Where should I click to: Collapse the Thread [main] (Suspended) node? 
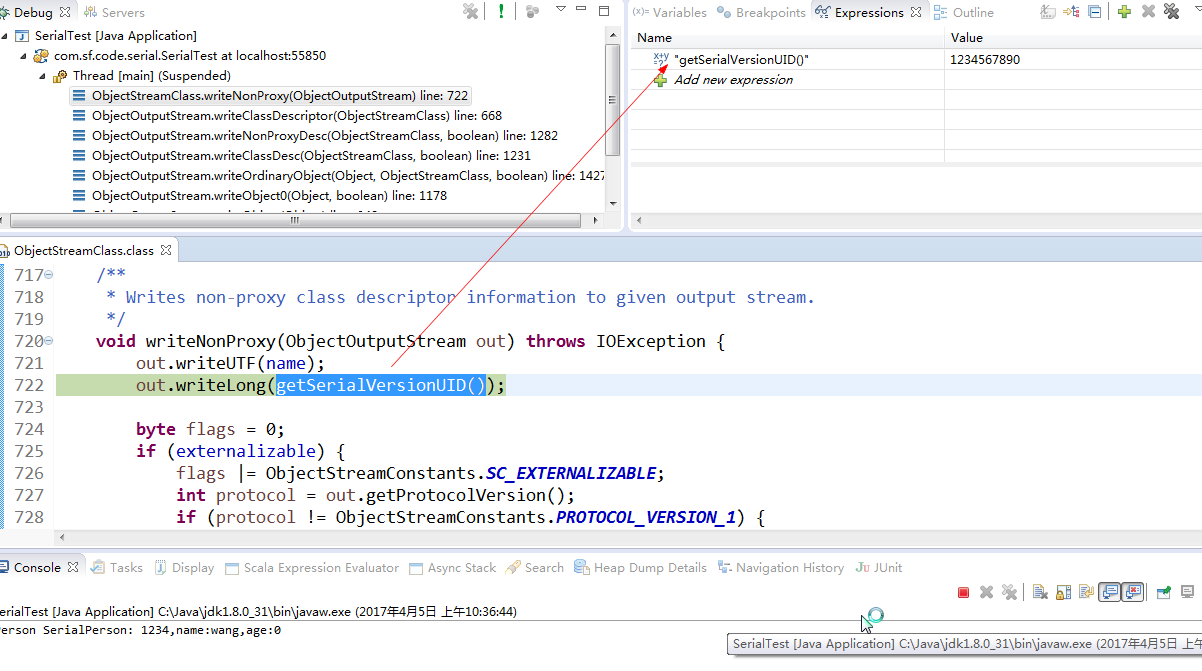43,76
